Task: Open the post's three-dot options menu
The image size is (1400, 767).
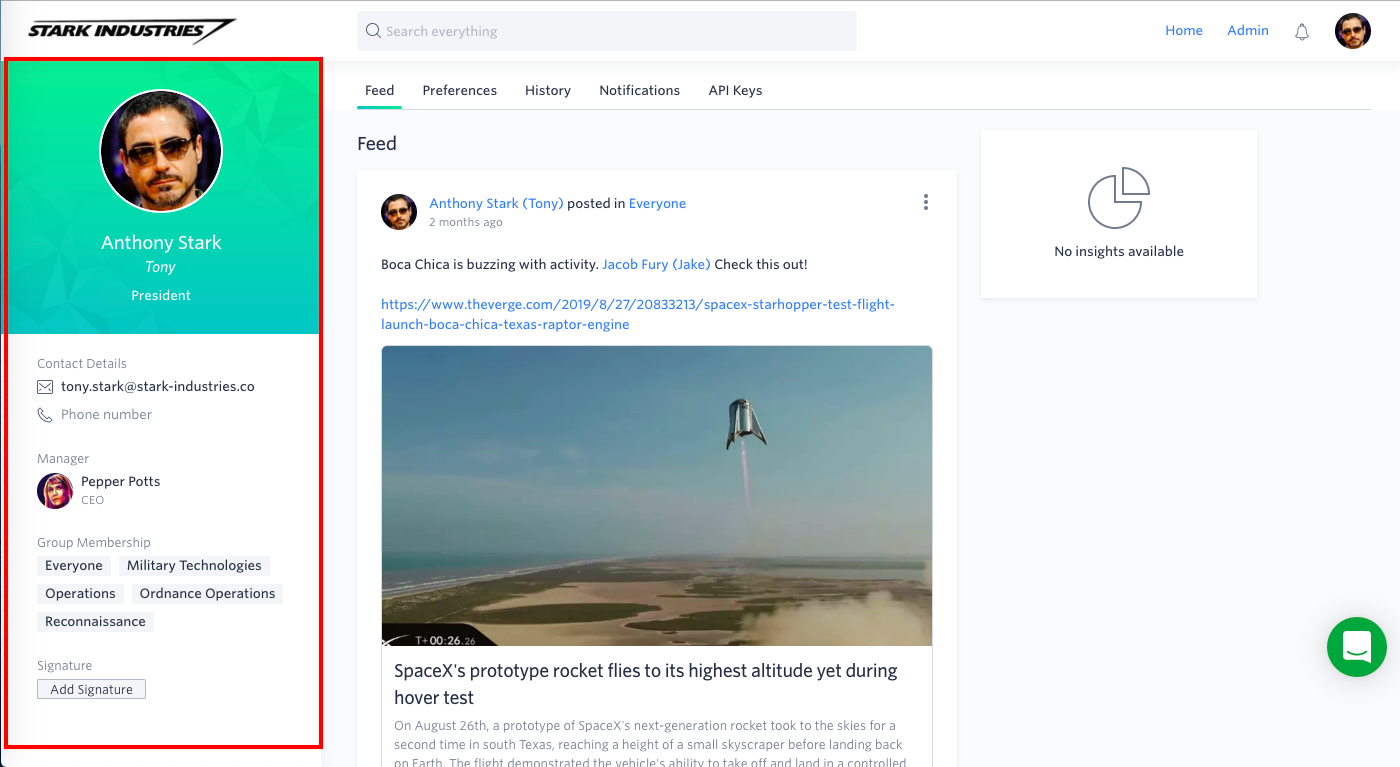Action: [926, 203]
